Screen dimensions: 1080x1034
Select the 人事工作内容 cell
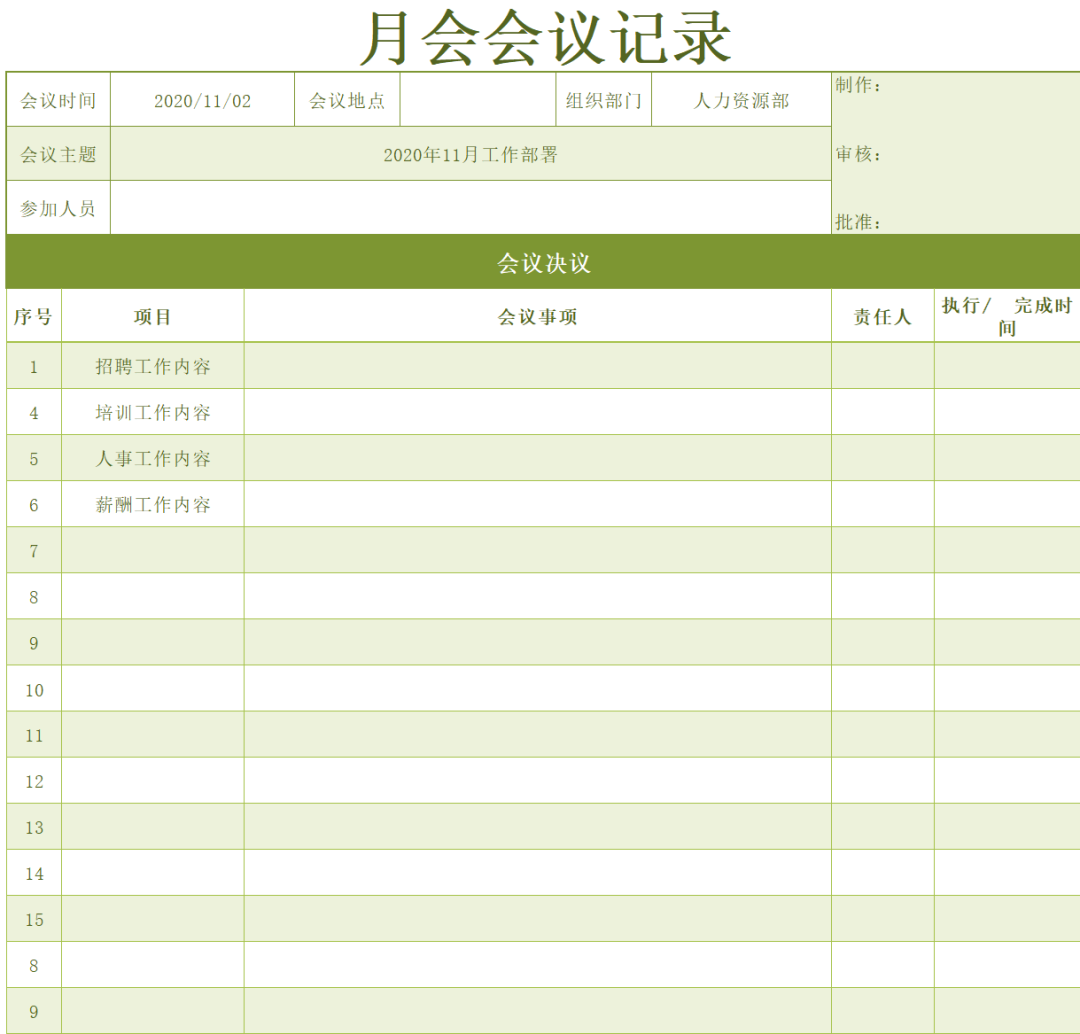point(152,458)
